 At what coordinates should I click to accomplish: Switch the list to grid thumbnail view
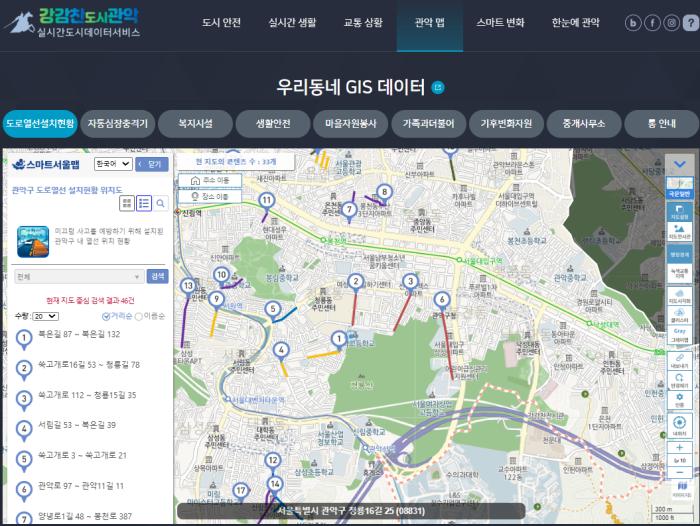point(127,204)
